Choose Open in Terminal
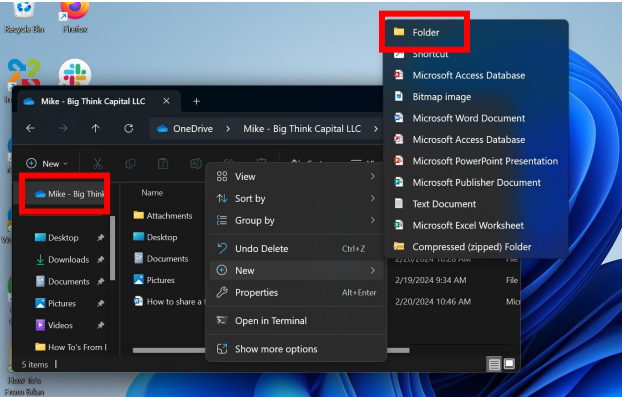Screen dimensions: 622x397 [296, 320]
